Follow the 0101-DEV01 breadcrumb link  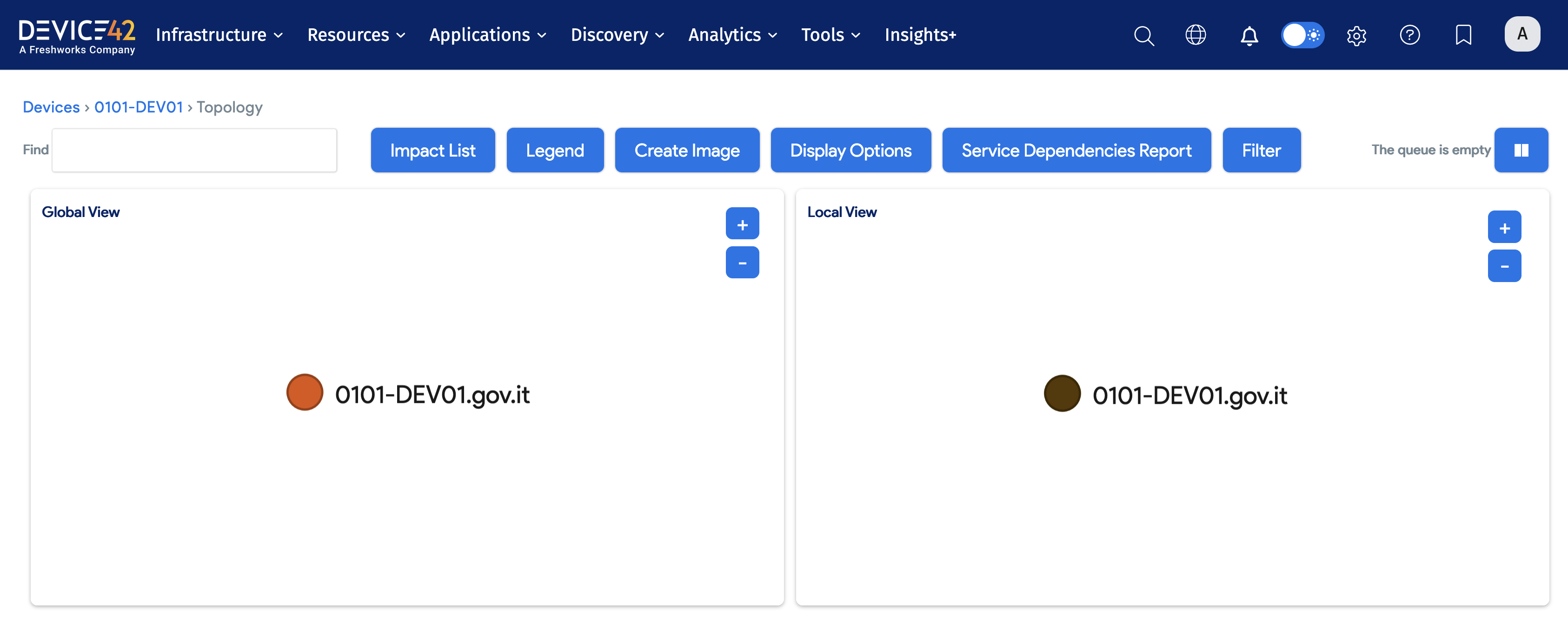coord(138,107)
